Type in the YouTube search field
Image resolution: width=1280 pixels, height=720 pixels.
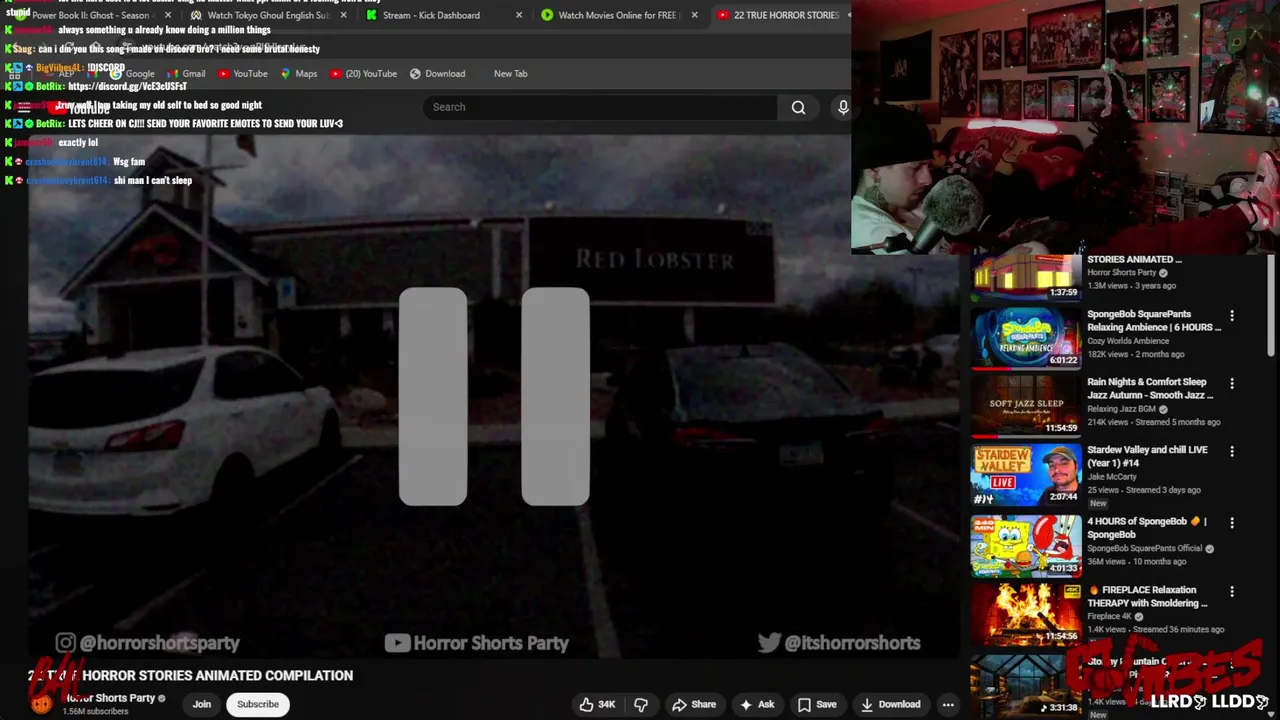600,107
